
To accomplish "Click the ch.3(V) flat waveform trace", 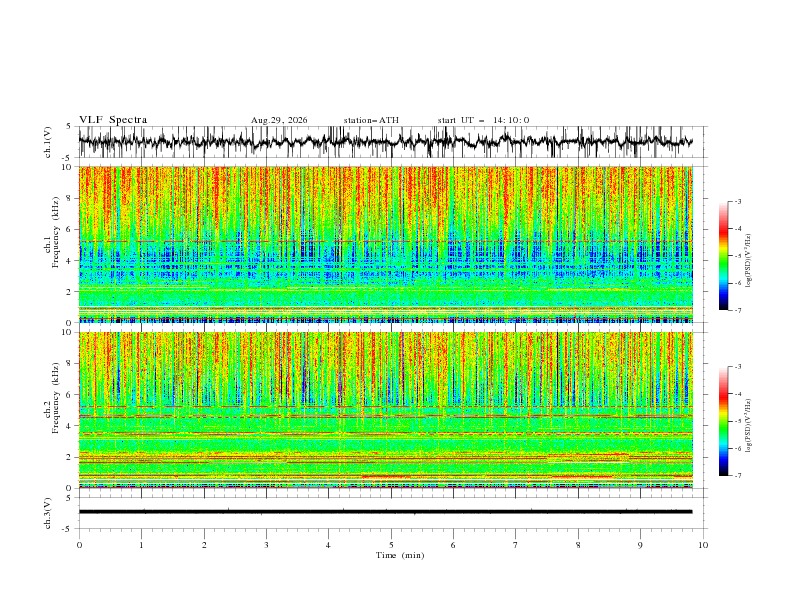I will pyautogui.click(x=385, y=512).
